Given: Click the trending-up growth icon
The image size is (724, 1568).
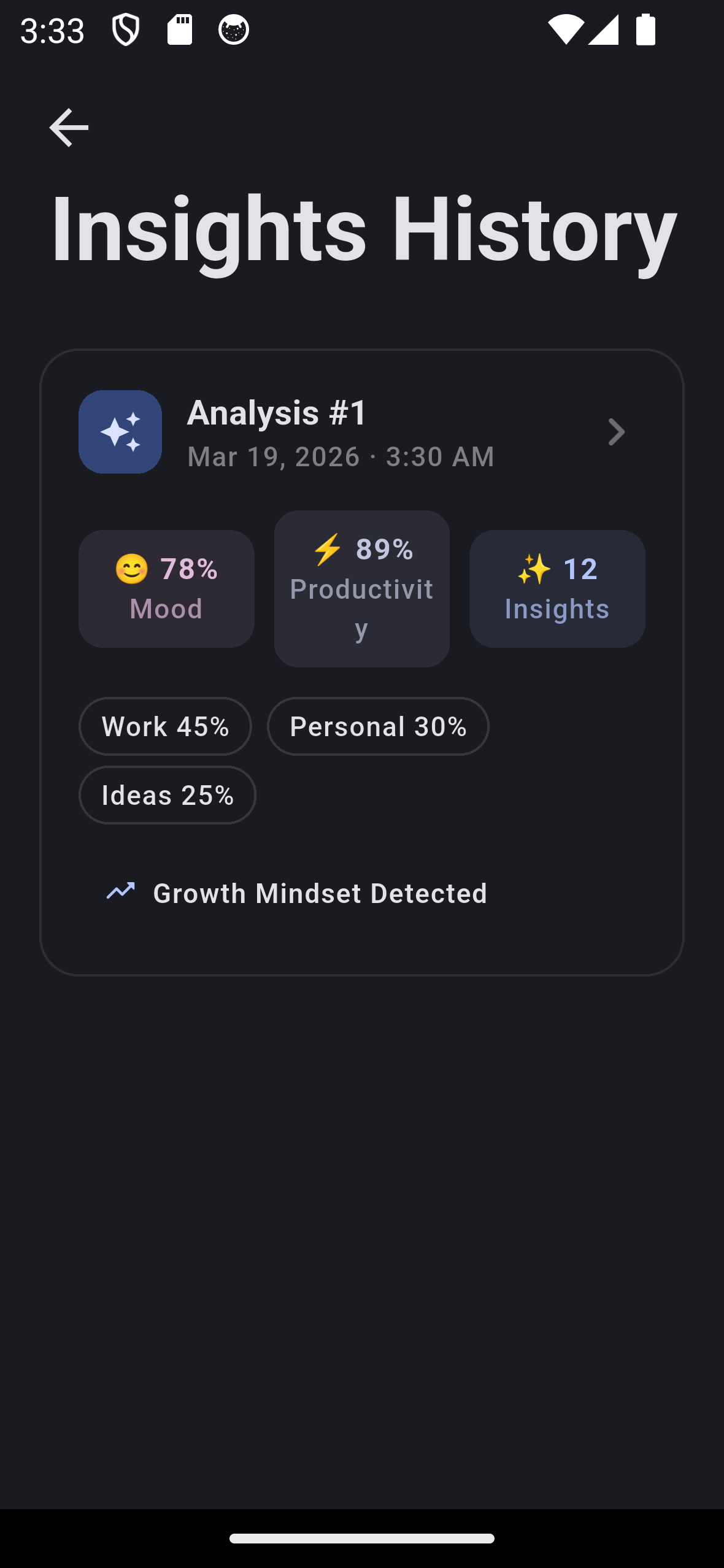Looking at the screenshot, I should point(120,891).
